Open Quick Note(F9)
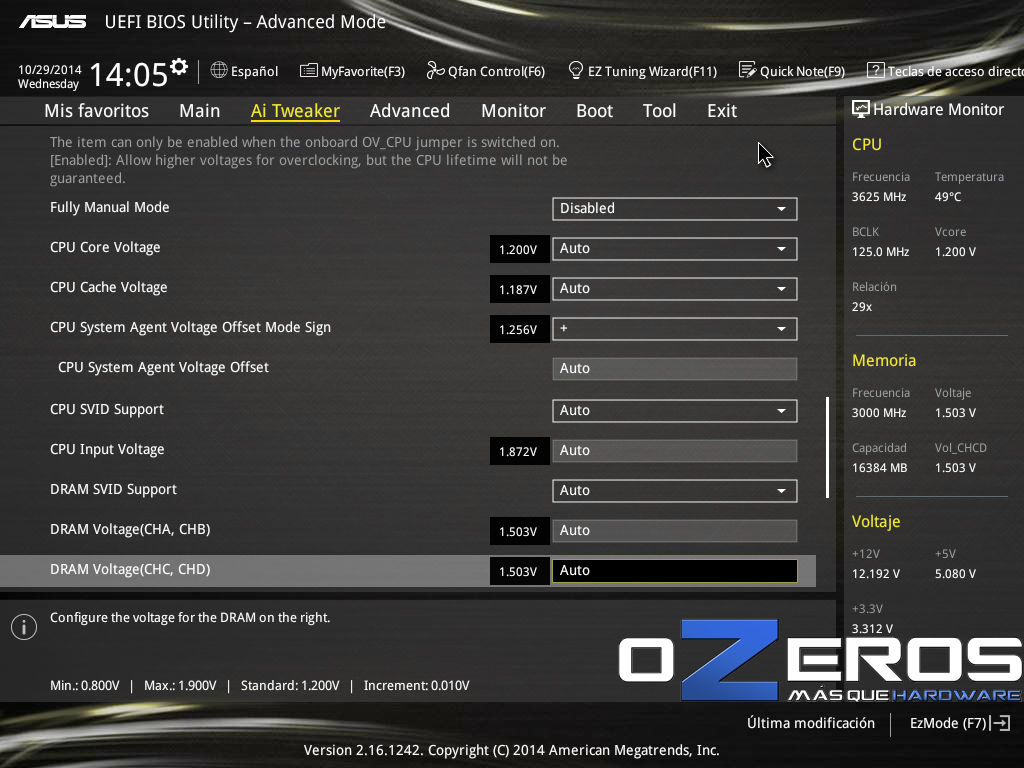 click(792, 71)
